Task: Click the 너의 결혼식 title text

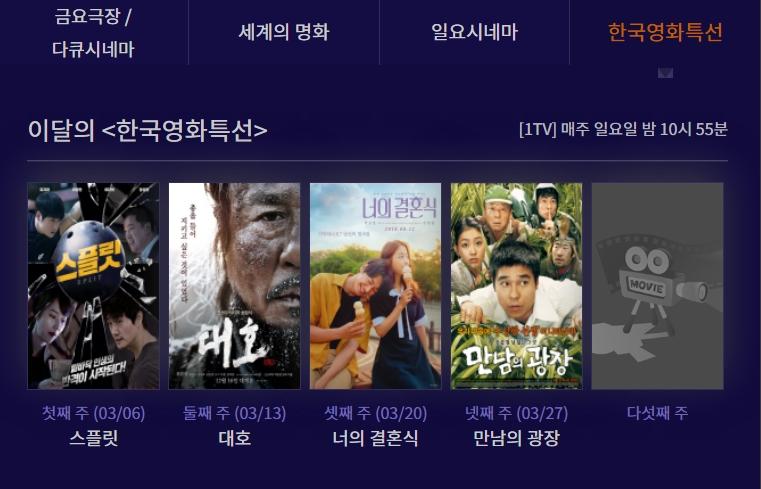Action: (x=376, y=438)
